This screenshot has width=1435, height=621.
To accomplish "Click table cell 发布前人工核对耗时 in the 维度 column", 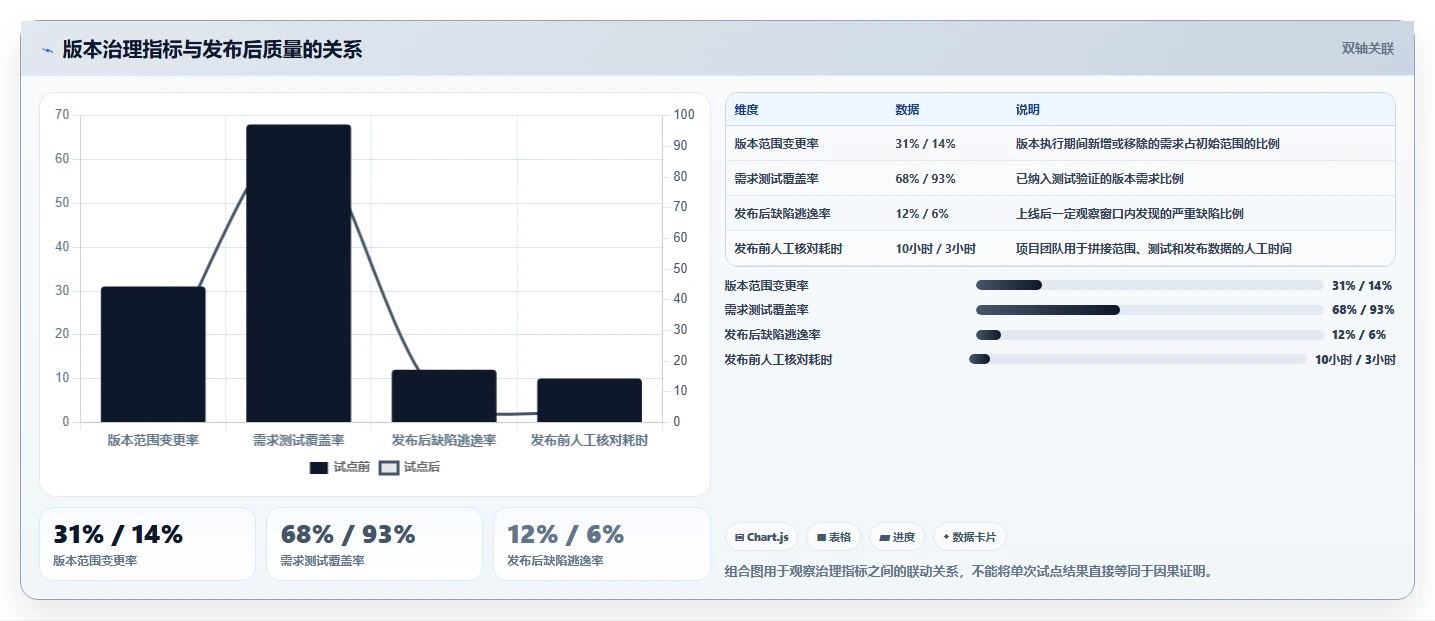I will (x=788, y=249).
